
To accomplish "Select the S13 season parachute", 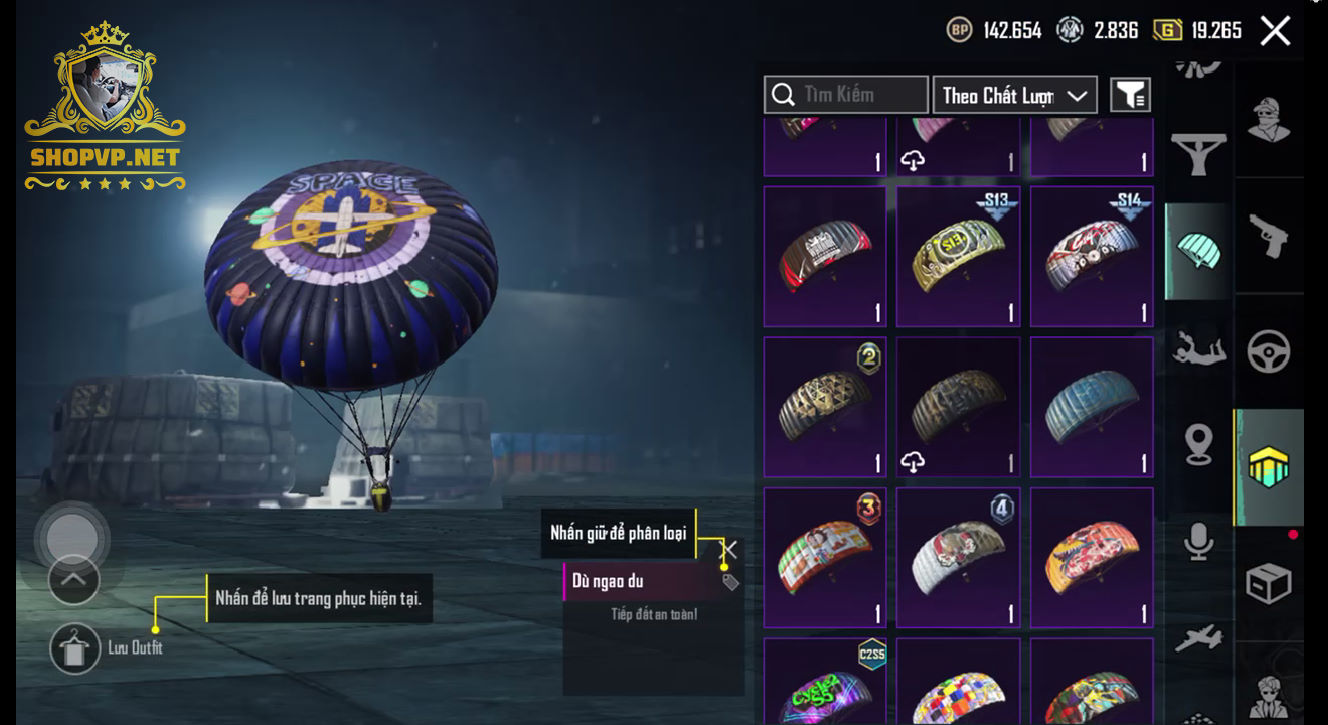I will (958, 257).
